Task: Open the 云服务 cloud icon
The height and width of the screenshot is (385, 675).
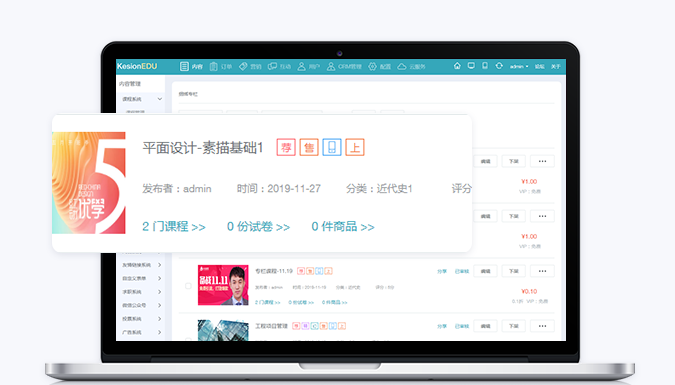Action: tap(402, 66)
